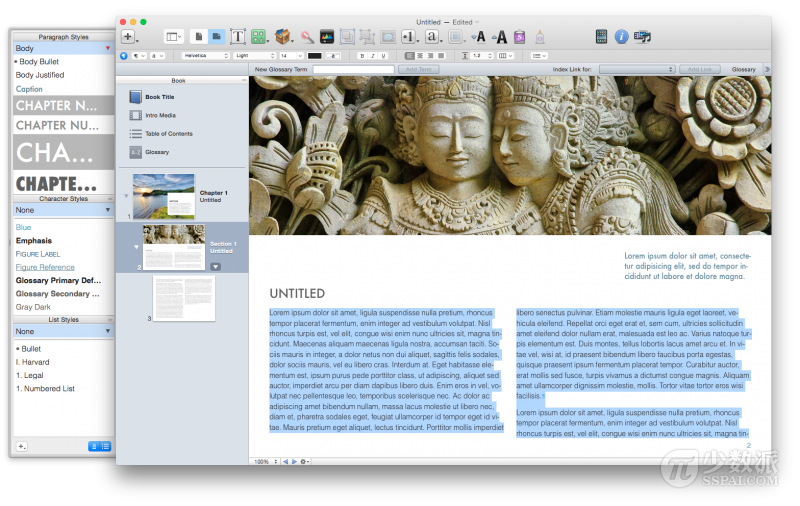Screen dimensions: 800x506
Task: Toggle underline formatting
Action: (384, 56)
